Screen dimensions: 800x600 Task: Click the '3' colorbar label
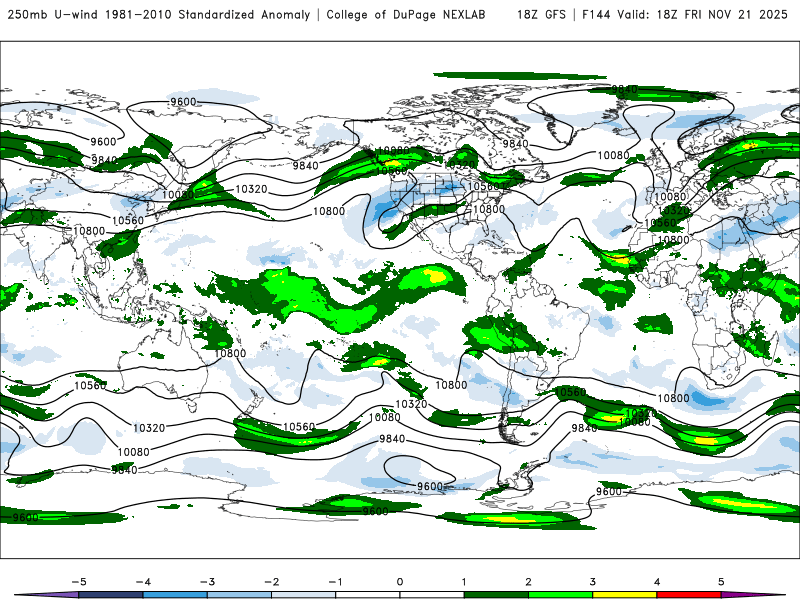click(x=593, y=582)
